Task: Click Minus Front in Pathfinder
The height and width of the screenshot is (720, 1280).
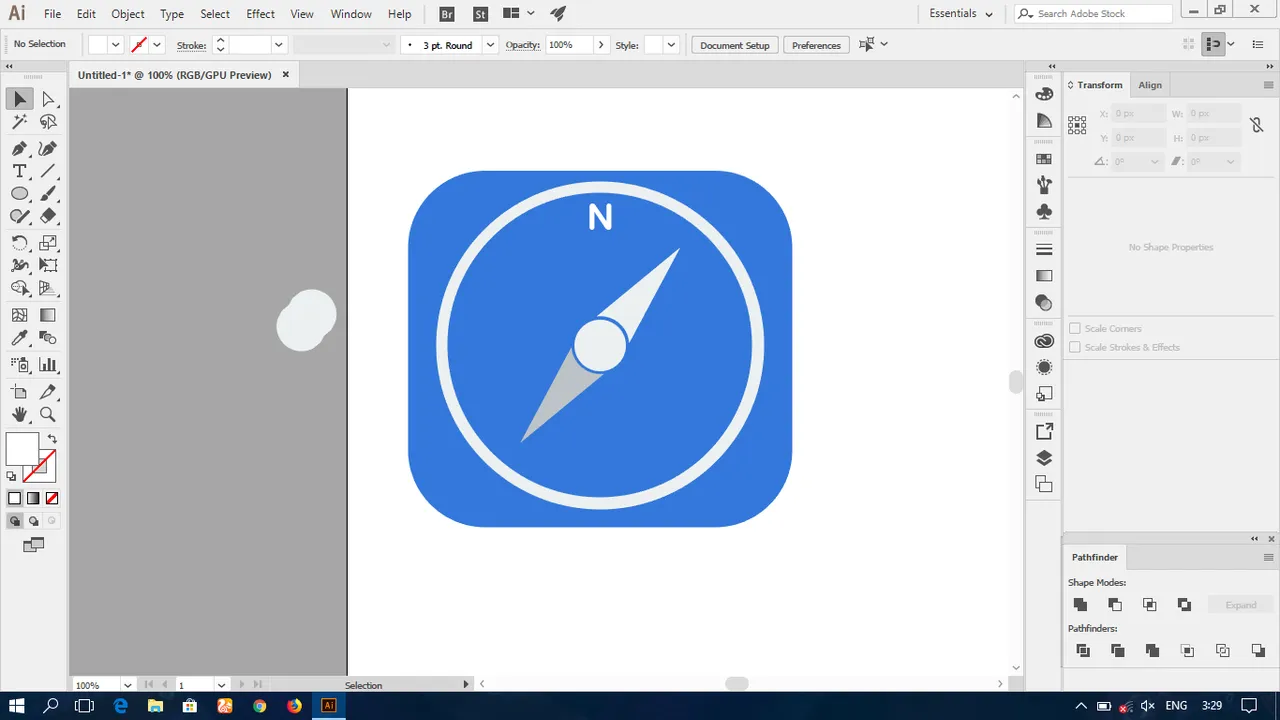Action: tap(1115, 604)
